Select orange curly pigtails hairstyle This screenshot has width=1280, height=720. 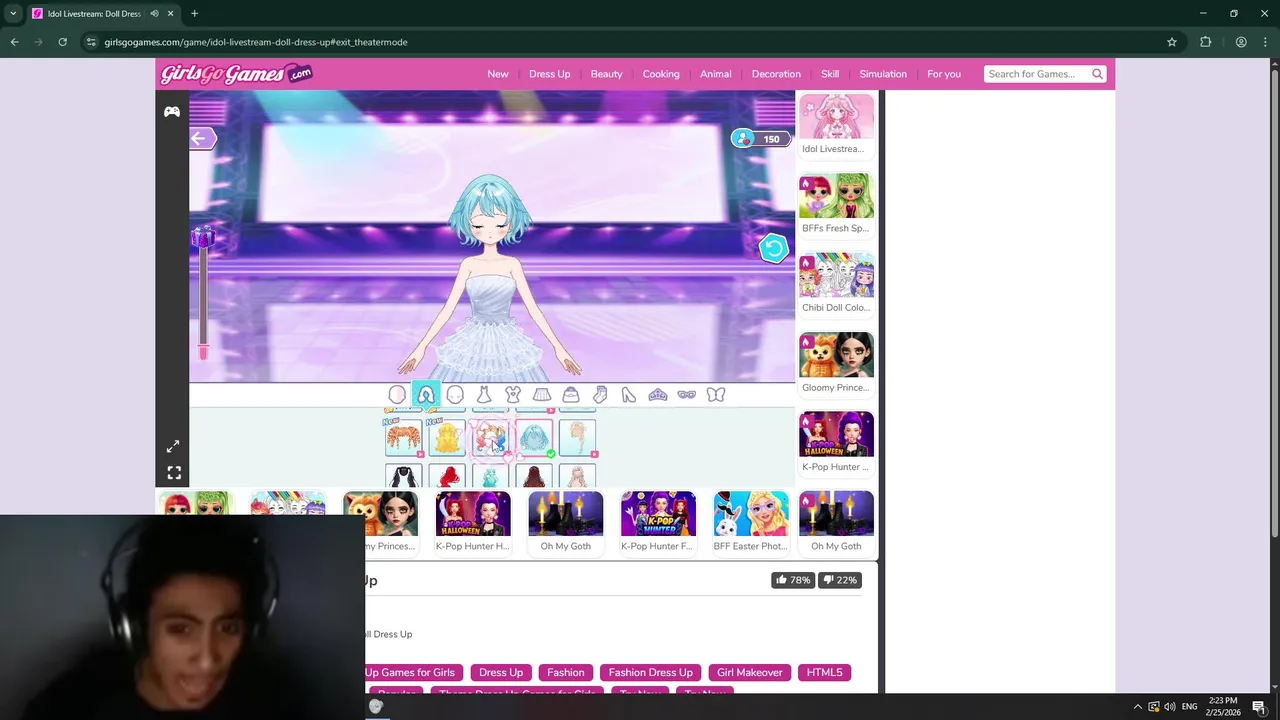pyautogui.click(x=404, y=438)
